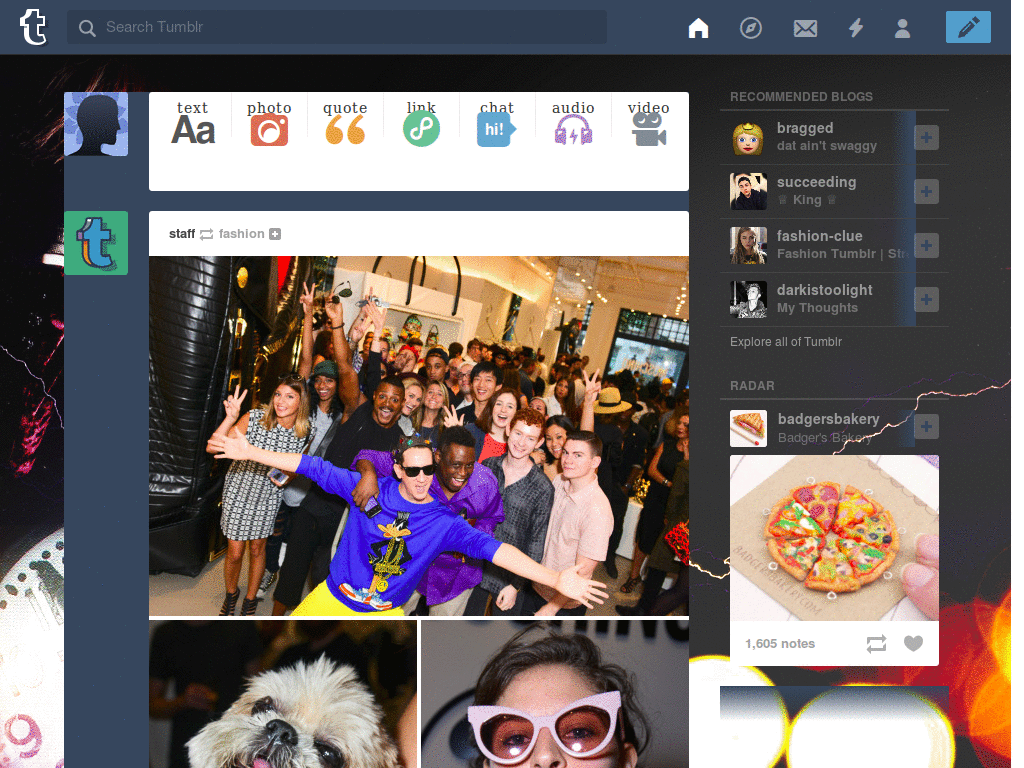This screenshot has height=768, width=1024.
Task: Click the blue compose pencil button
Action: point(968,27)
